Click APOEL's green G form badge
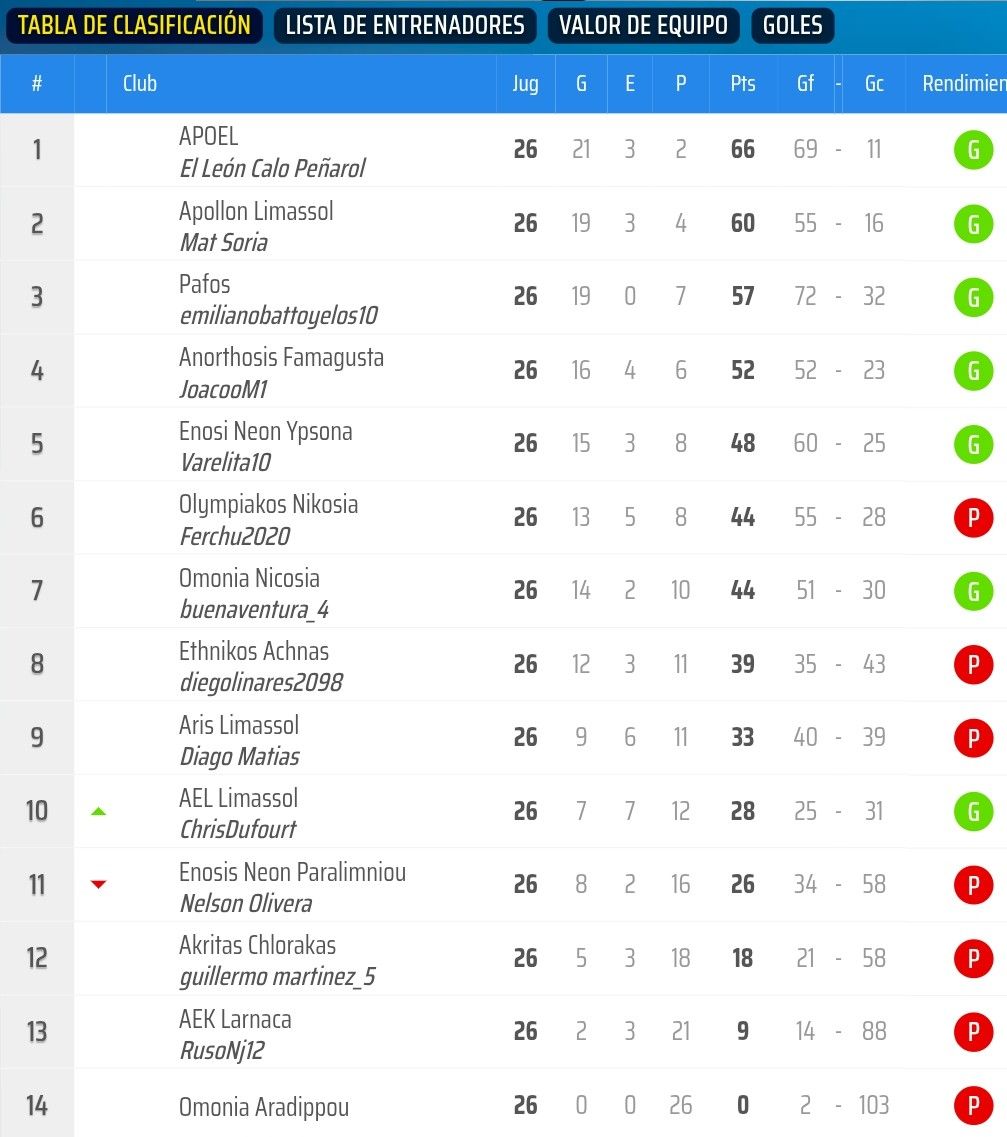The width and height of the screenshot is (1007, 1137). point(973,150)
